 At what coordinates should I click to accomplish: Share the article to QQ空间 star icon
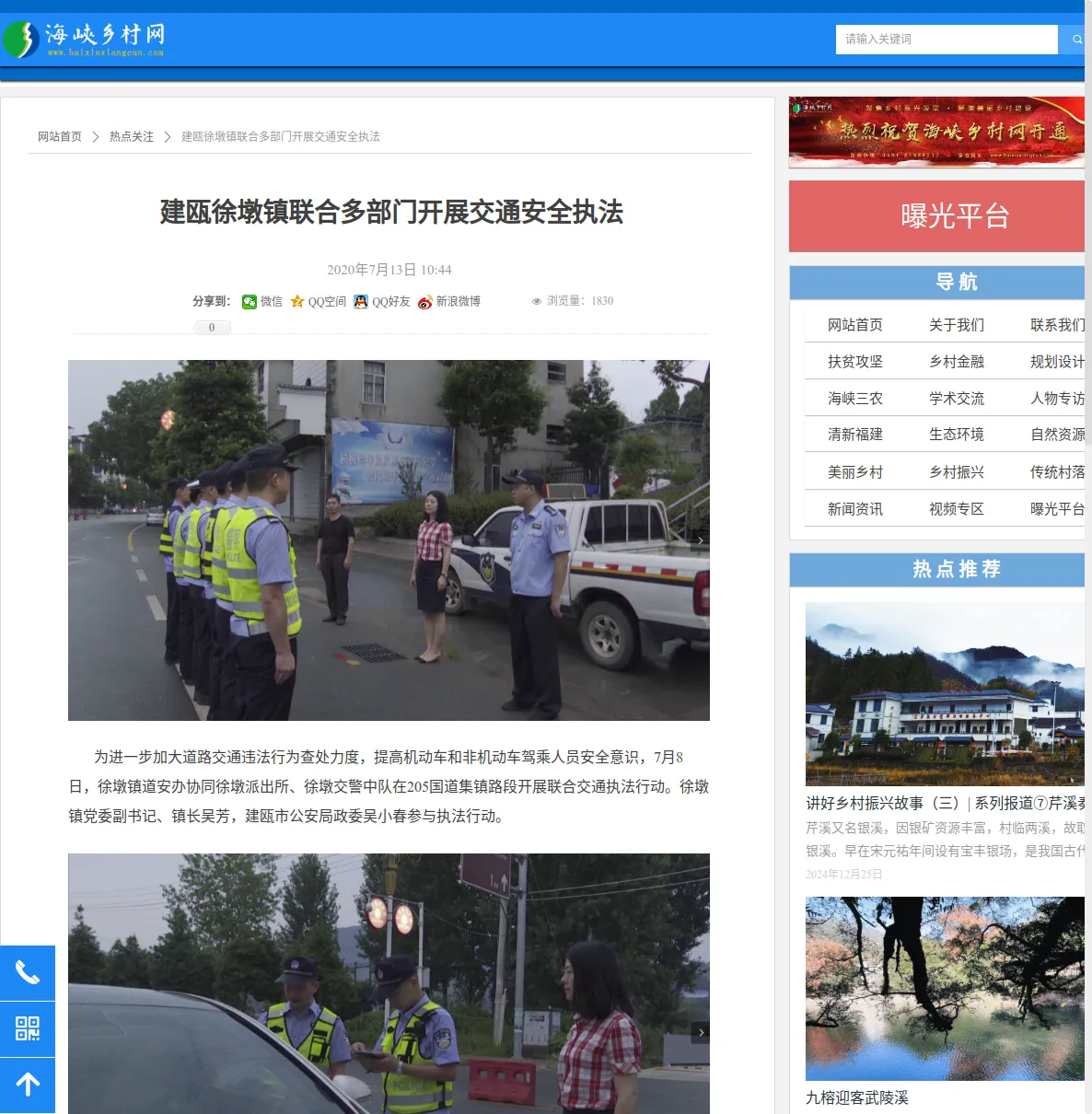coord(297,301)
